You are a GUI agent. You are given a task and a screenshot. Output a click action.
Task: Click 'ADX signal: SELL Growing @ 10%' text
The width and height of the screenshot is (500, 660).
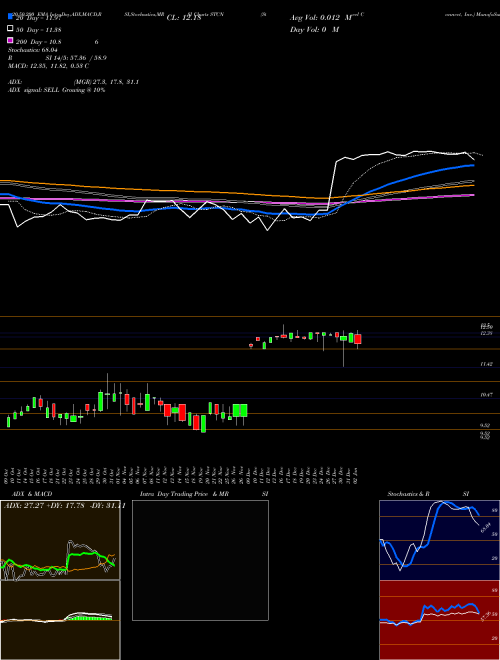click(x=56, y=90)
